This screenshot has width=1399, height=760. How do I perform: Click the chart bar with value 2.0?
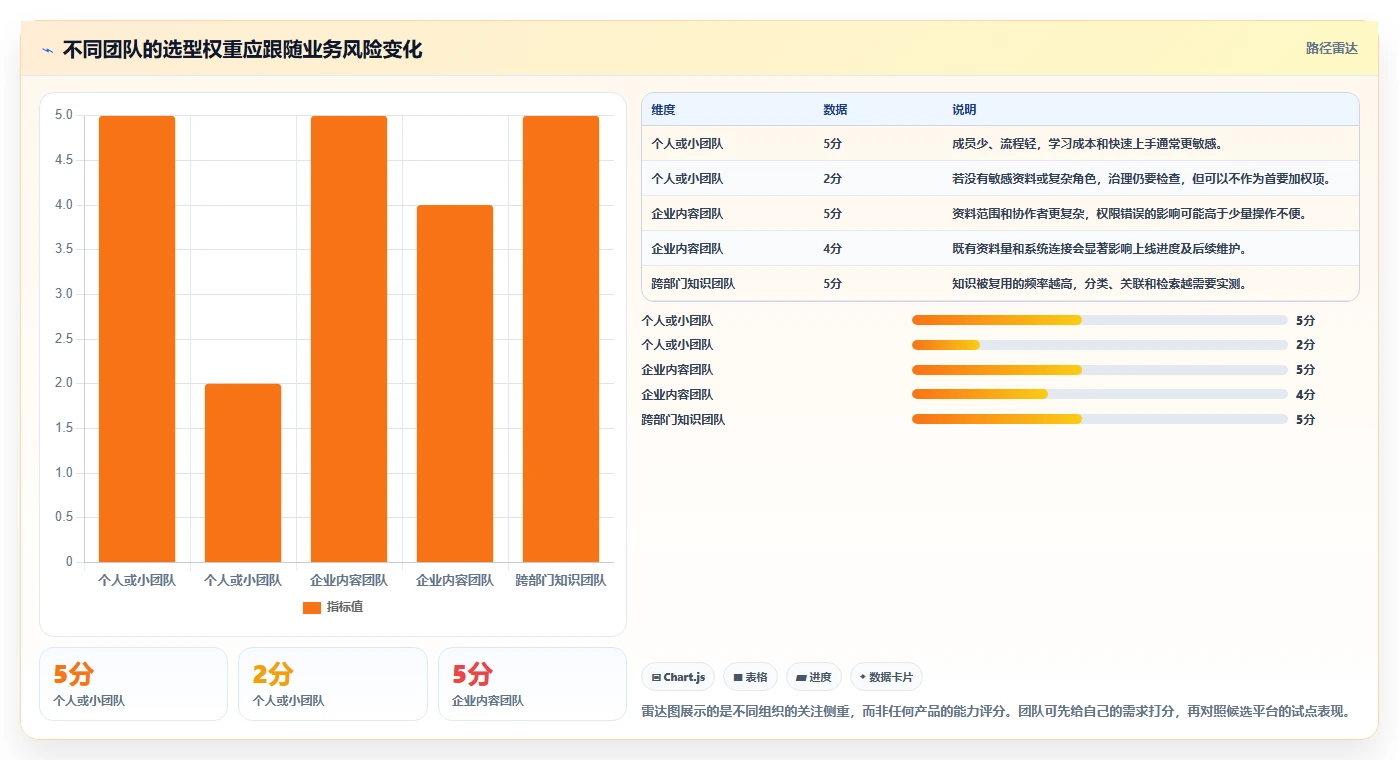tap(243, 473)
